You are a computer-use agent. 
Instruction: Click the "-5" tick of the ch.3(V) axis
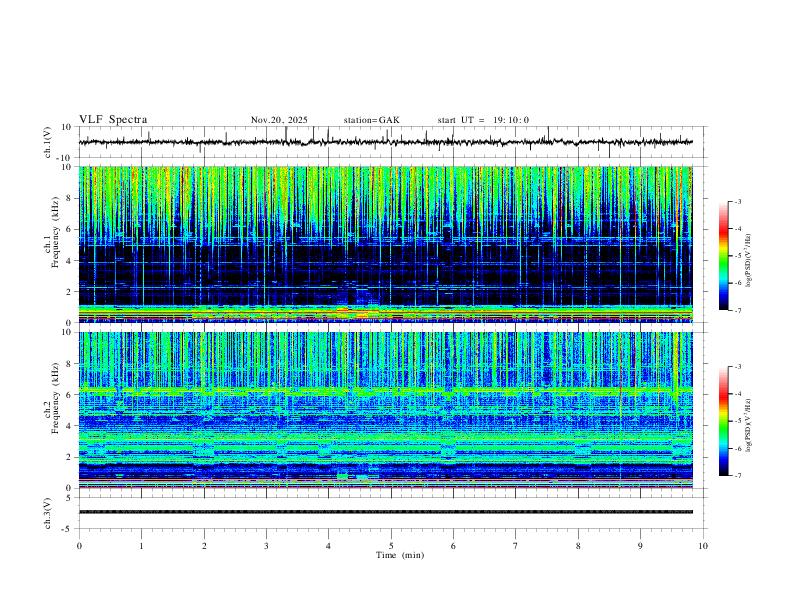[x=67, y=529]
